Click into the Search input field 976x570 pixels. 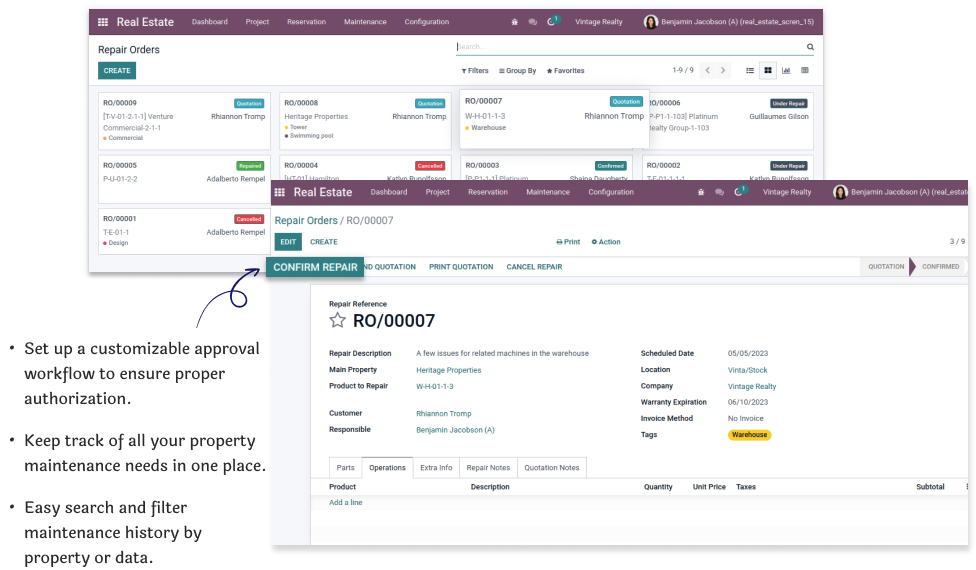[x=630, y=47]
